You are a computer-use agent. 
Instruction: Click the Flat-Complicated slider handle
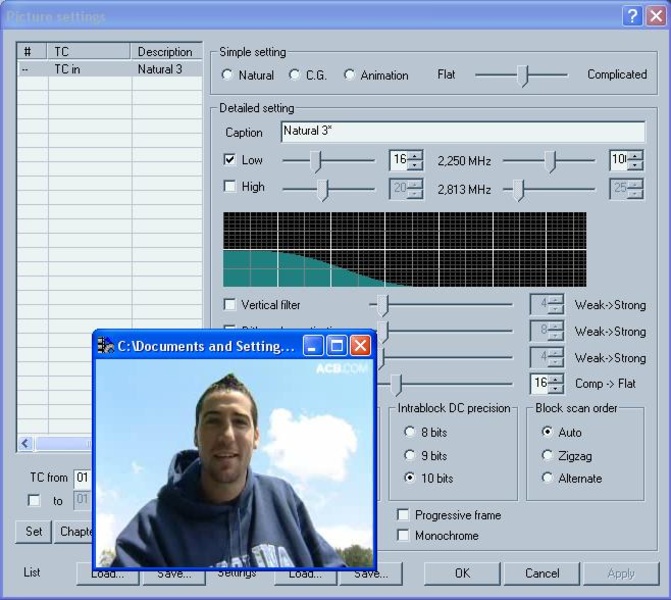[x=523, y=76]
